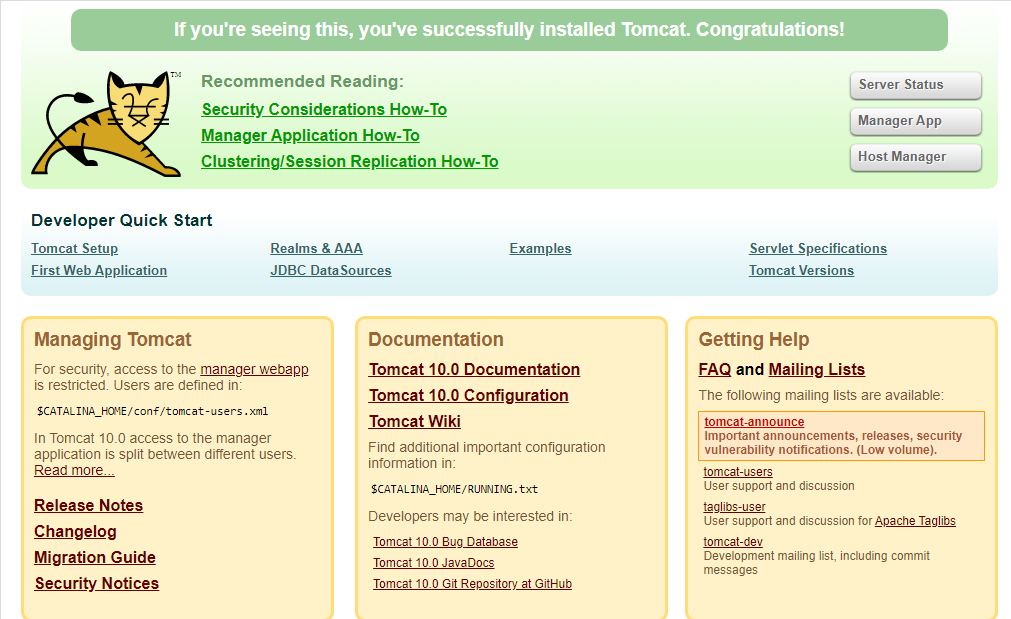Screen dimensions: 1011x619
Task: Click the Developer Quick Start heading
Action: pyautogui.click(x=121, y=221)
